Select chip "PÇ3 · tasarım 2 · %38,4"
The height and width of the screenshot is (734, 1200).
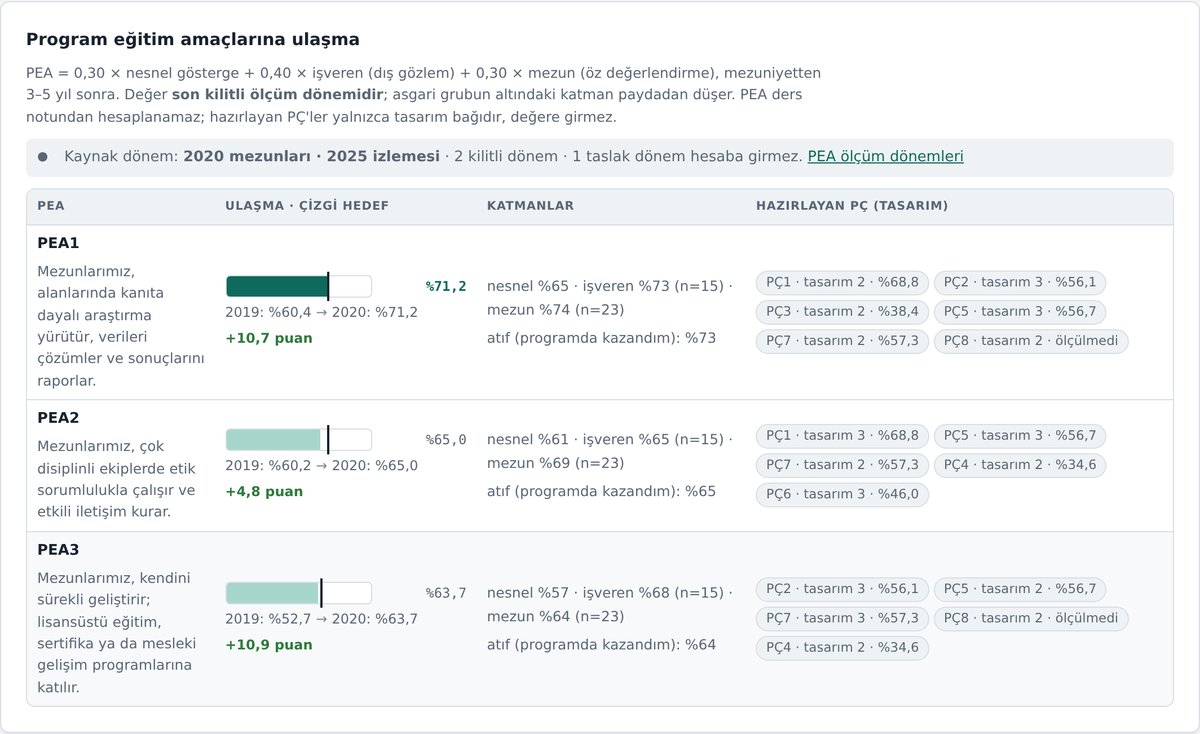[x=842, y=312]
